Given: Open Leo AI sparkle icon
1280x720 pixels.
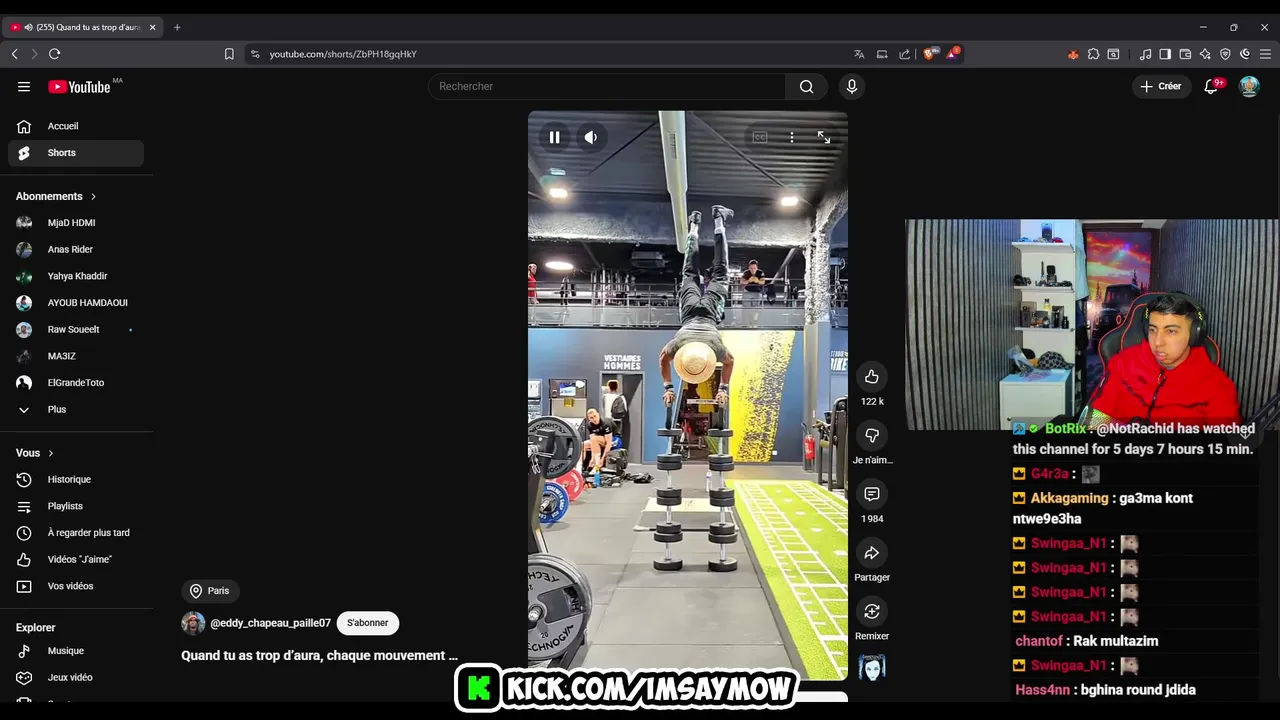Looking at the screenshot, I should pos(1205,54).
